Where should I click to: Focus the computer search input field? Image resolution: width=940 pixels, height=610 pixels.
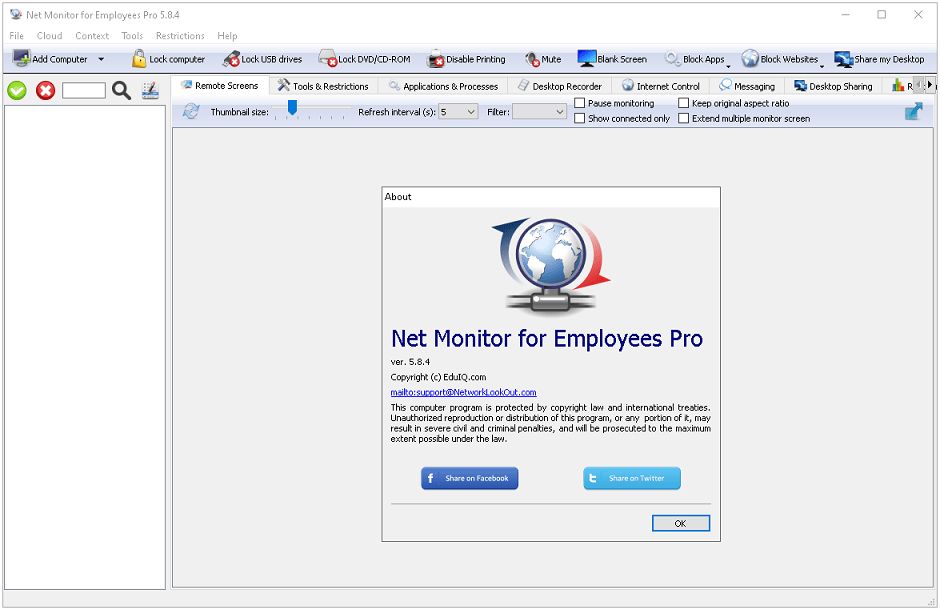coord(84,91)
